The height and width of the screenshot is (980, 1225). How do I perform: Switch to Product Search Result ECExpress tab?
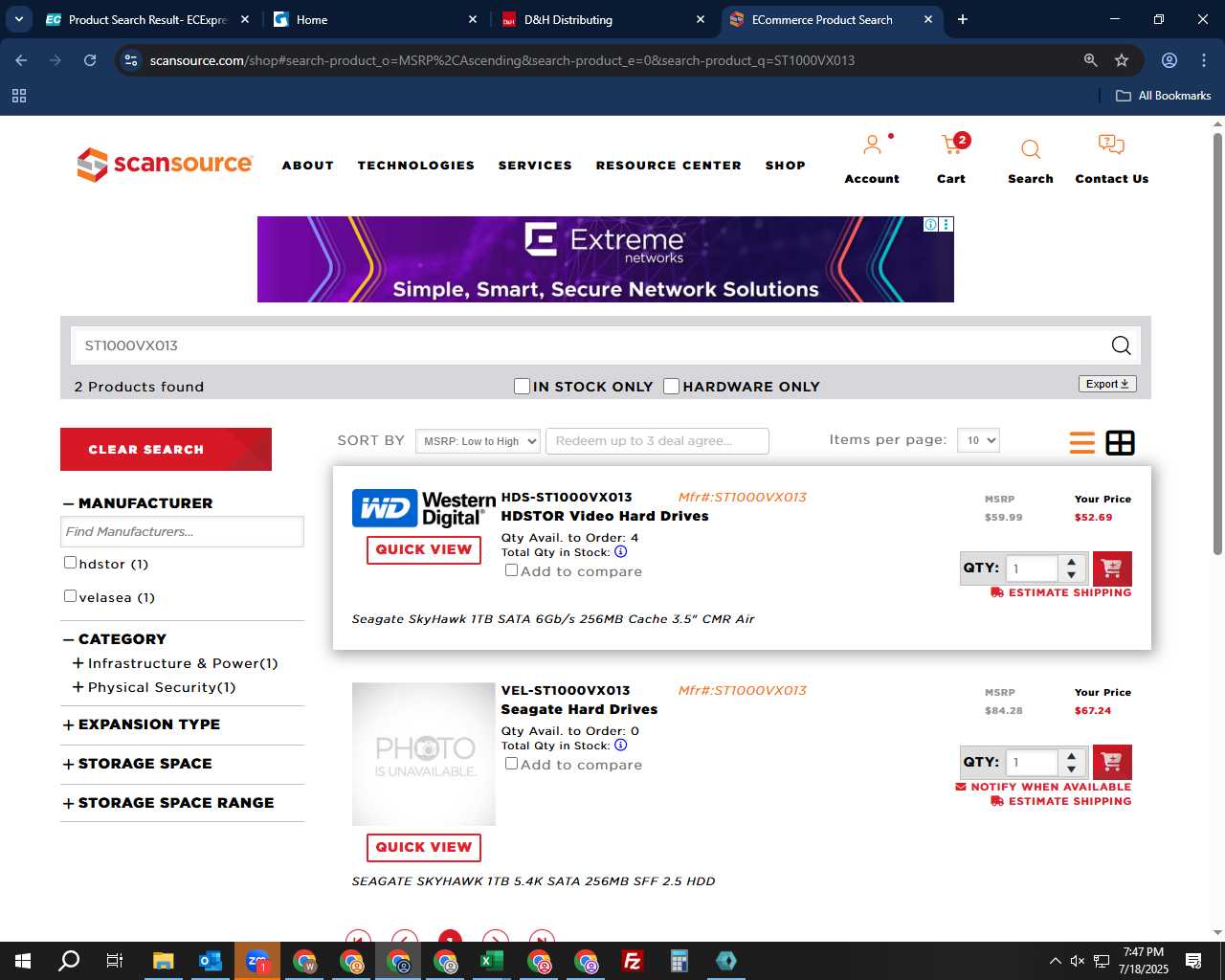point(146,19)
